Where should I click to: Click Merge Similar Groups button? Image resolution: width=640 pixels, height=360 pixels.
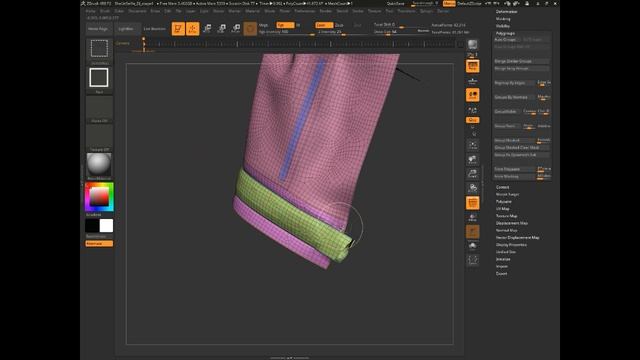(x=522, y=61)
